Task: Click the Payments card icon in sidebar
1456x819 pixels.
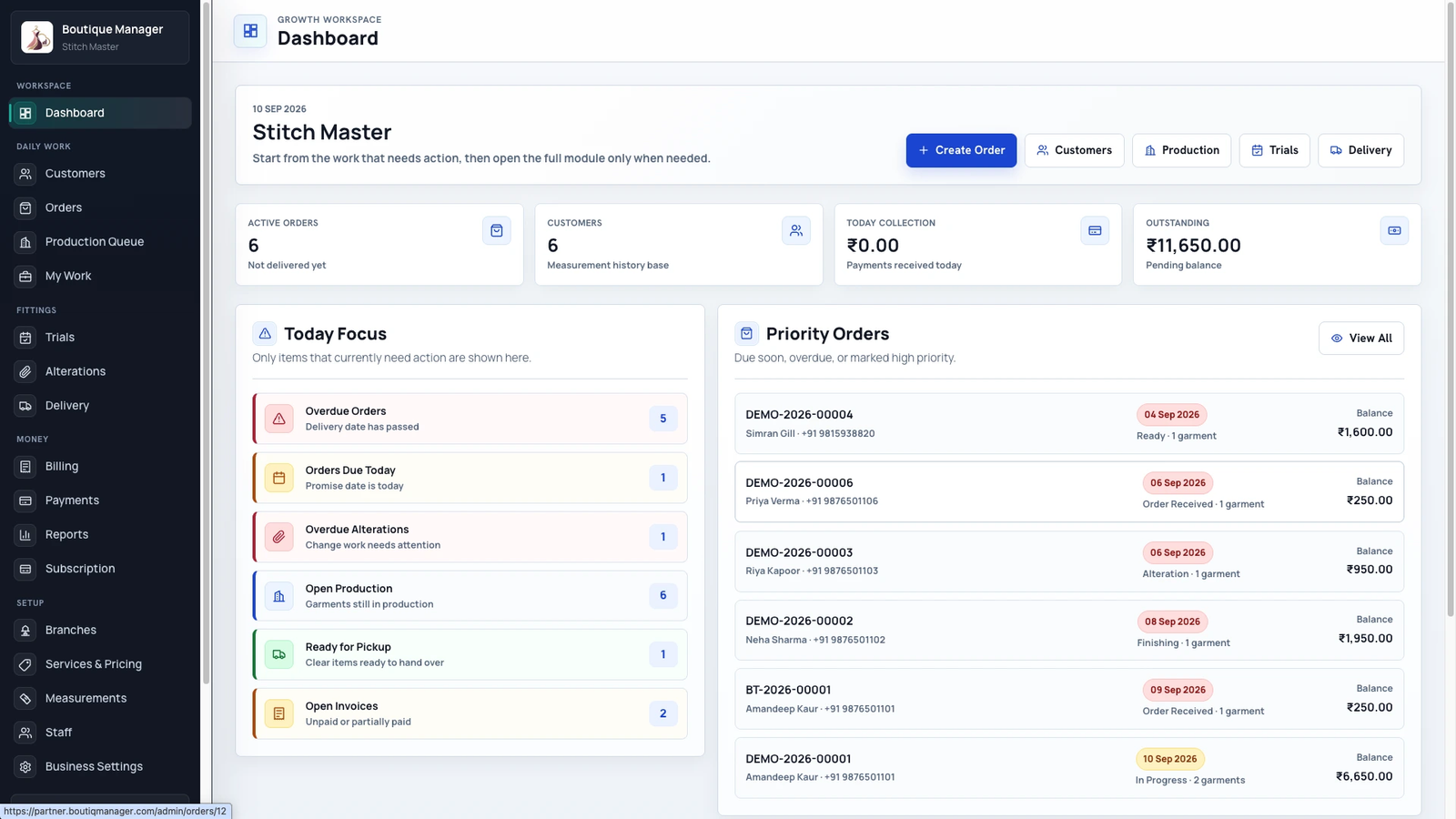Action: (25, 500)
